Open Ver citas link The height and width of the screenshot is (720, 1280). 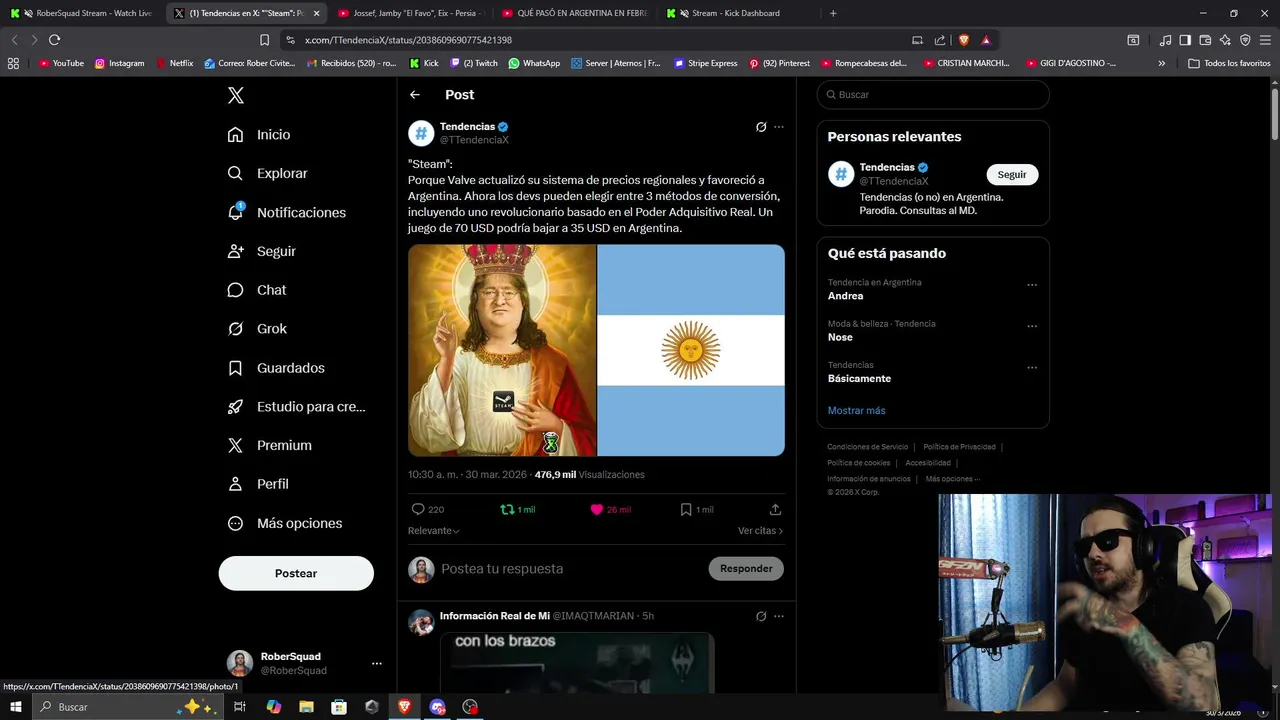[x=760, y=531]
